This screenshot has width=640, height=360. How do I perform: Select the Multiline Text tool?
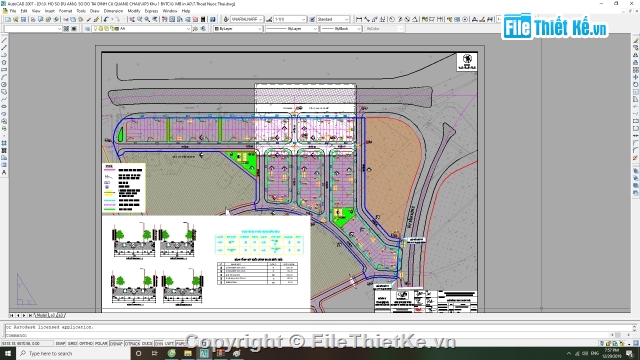click(x=4, y=173)
